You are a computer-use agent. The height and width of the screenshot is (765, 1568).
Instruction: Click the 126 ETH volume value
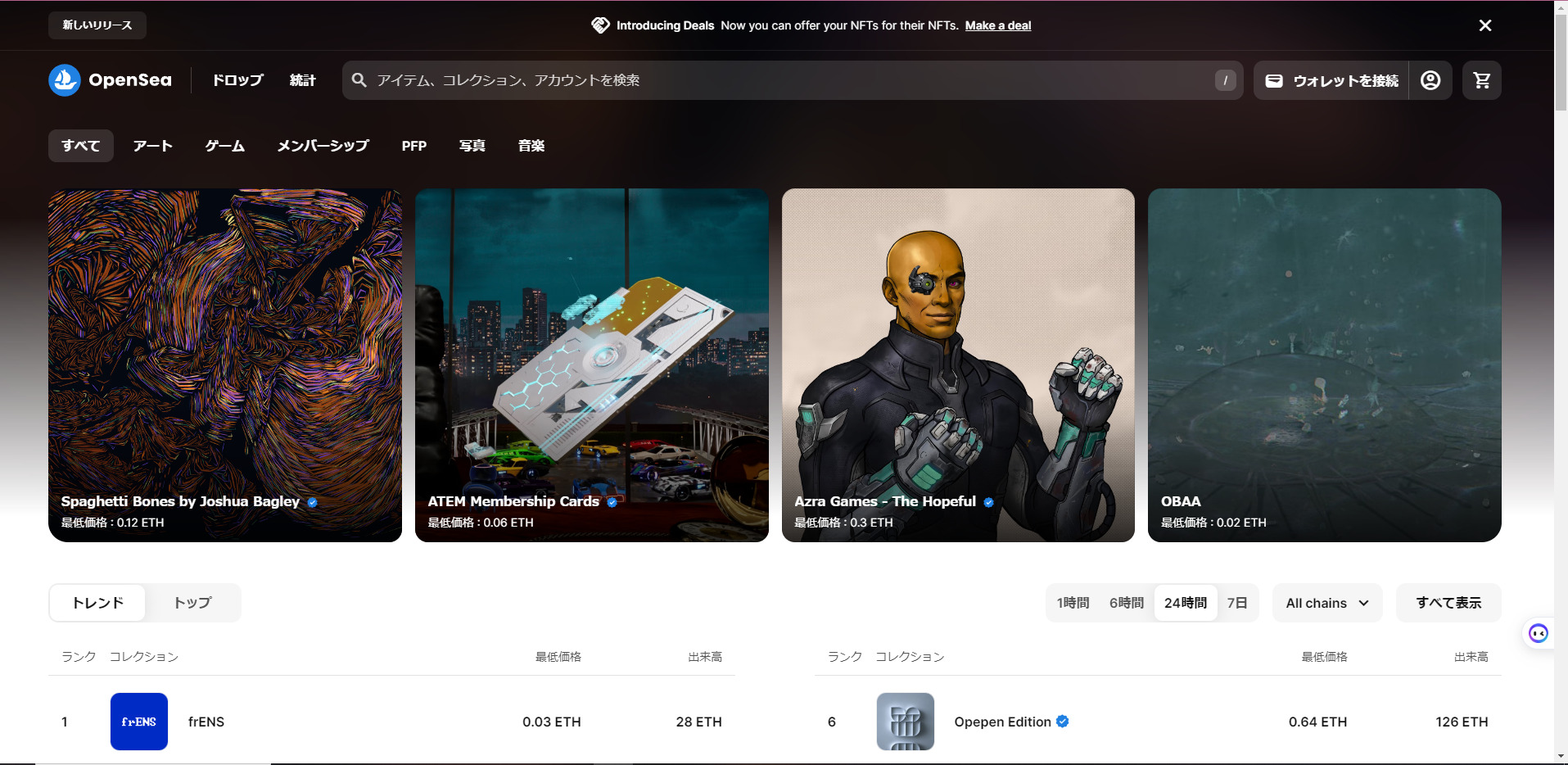coord(1462,722)
